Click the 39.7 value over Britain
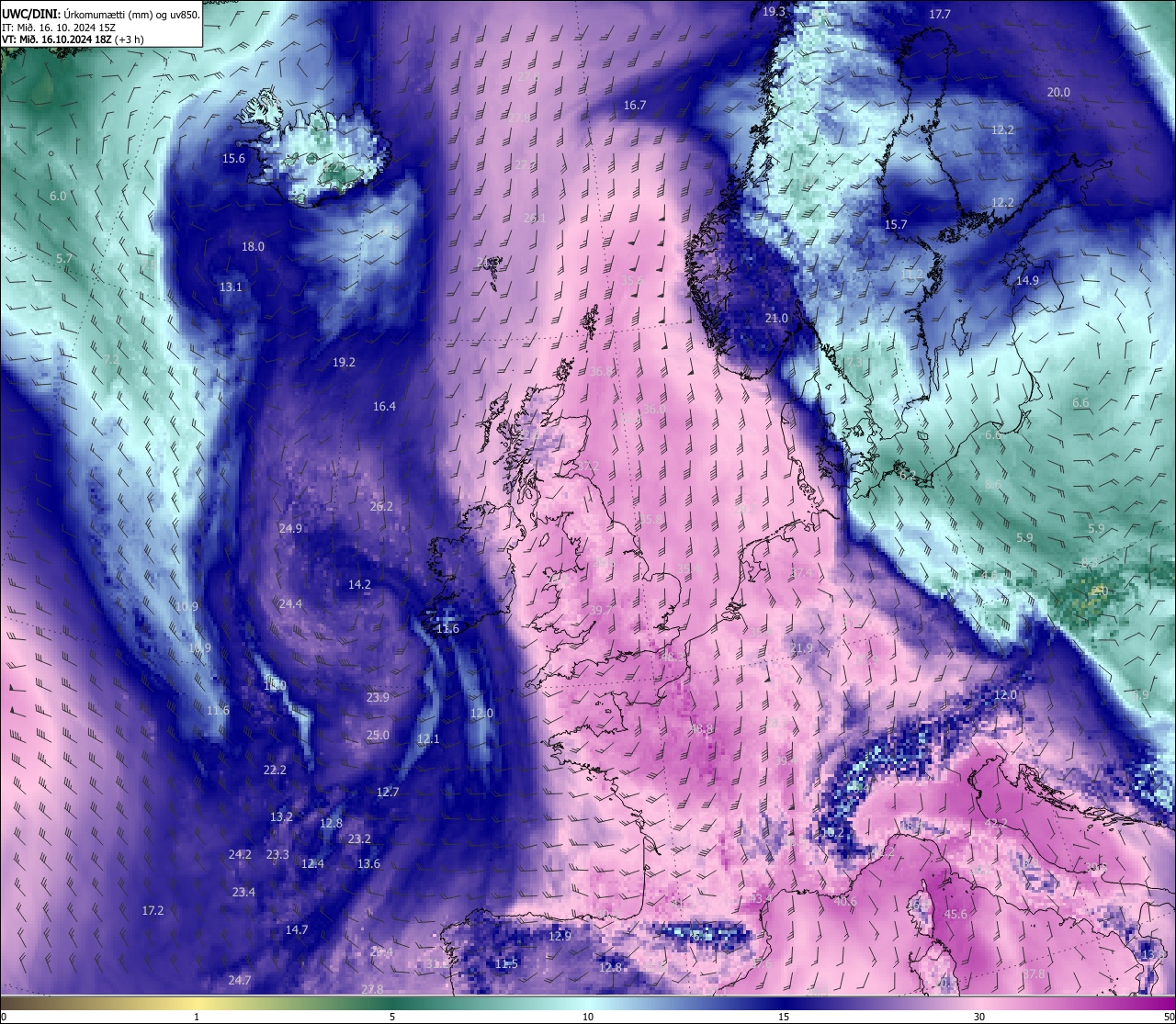The image size is (1176, 1024). click(x=601, y=610)
